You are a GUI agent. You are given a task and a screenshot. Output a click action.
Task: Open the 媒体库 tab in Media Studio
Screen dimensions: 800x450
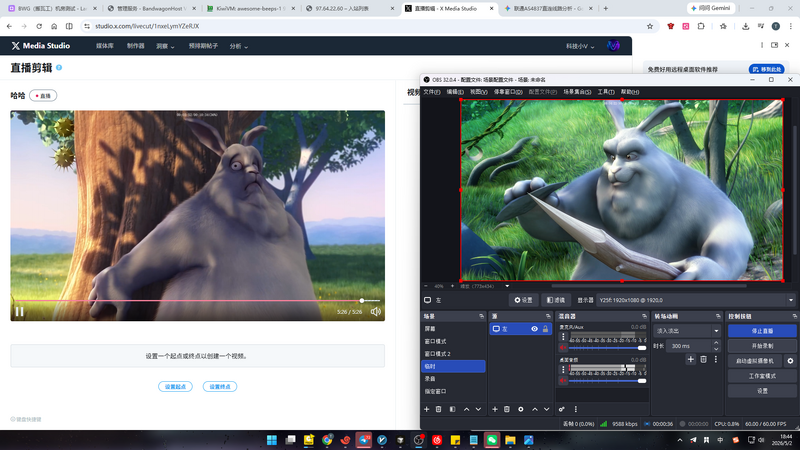coord(105,46)
